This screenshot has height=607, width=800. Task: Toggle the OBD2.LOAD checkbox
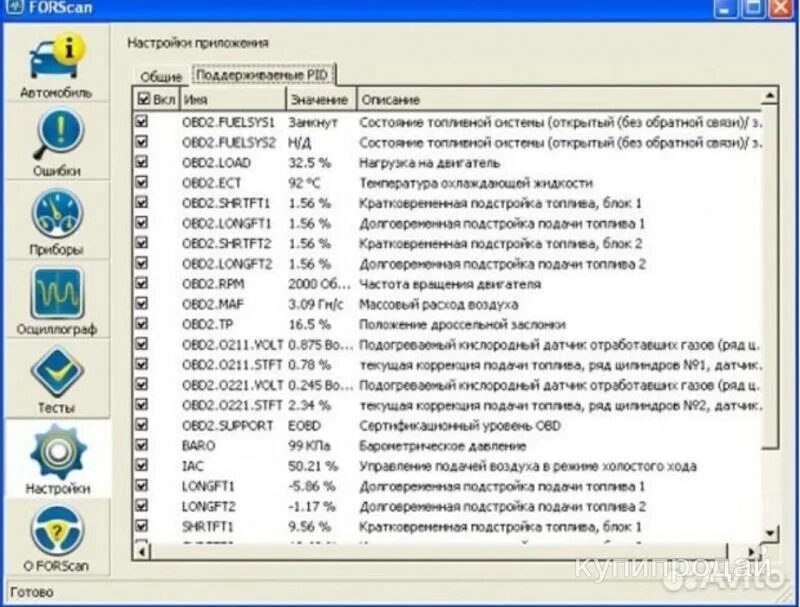142,162
